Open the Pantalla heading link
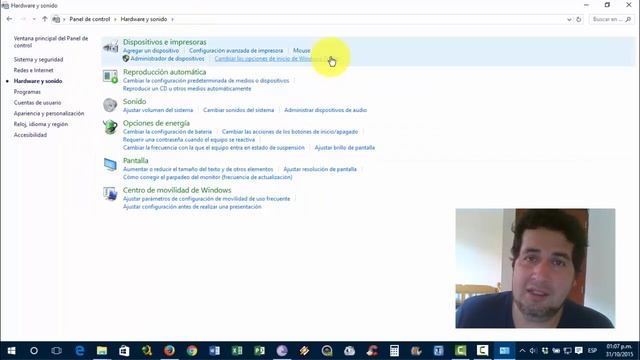640x360 pixels. pyautogui.click(x=136, y=160)
